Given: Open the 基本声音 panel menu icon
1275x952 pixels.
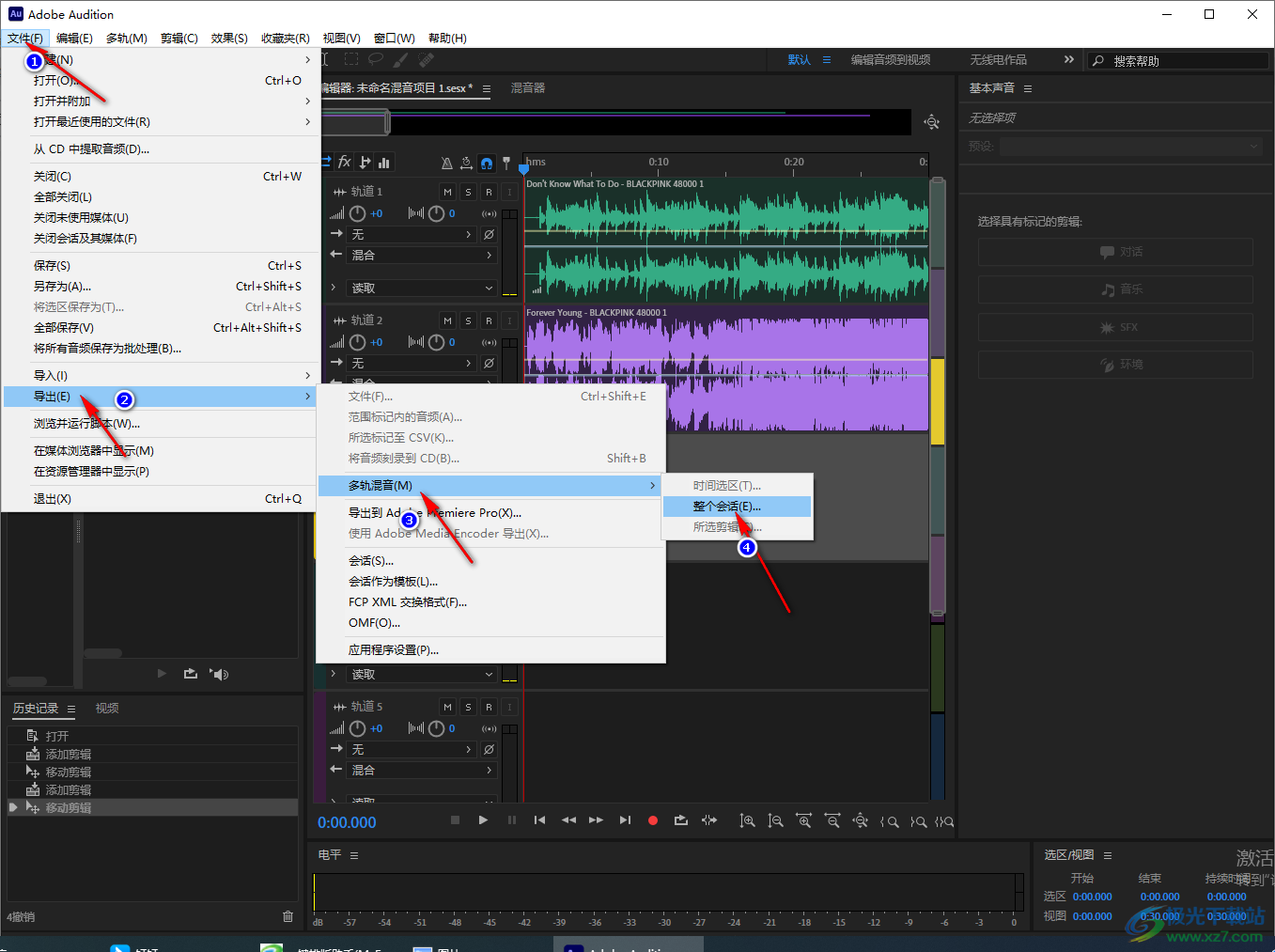Looking at the screenshot, I should pos(1028,88).
